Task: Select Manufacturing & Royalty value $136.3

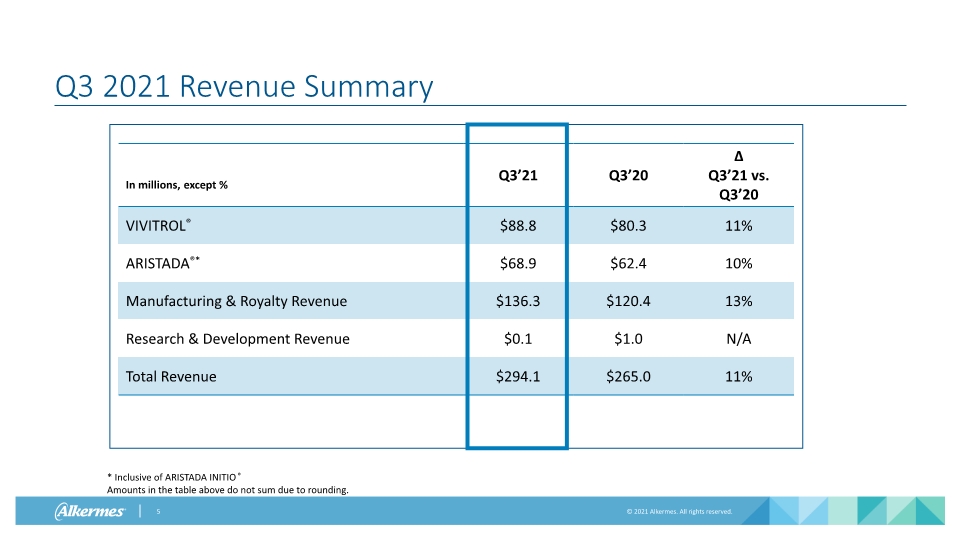Action: pyautogui.click(x=518, y=301)
